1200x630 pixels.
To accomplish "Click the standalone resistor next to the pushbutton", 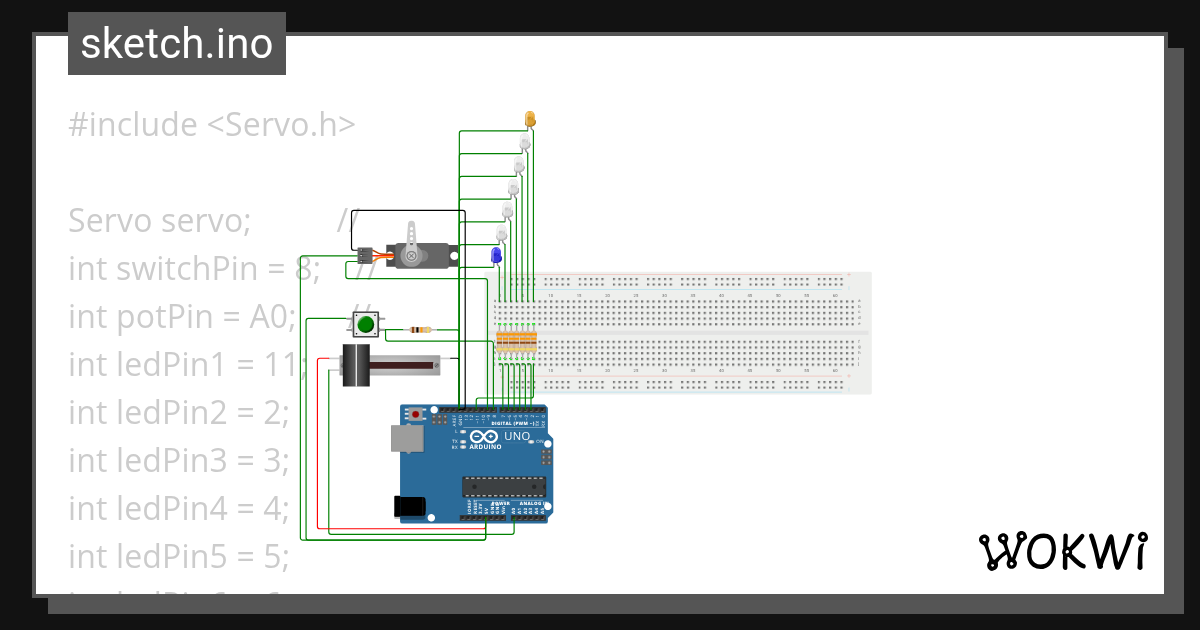I will tap(422, 330).
